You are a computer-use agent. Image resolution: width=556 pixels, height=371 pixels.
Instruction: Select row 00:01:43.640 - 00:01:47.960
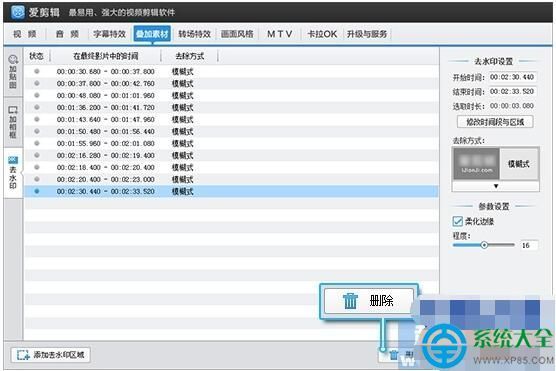pos(231,120)
